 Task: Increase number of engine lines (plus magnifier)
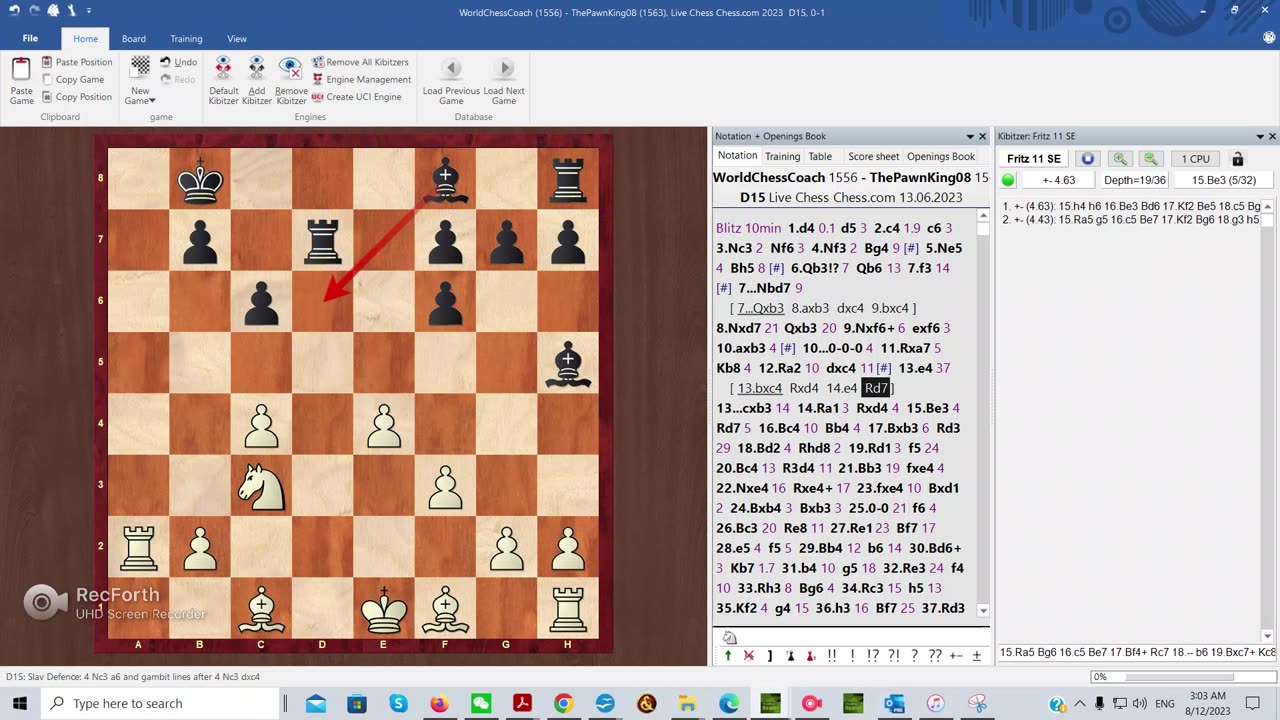1120,159
